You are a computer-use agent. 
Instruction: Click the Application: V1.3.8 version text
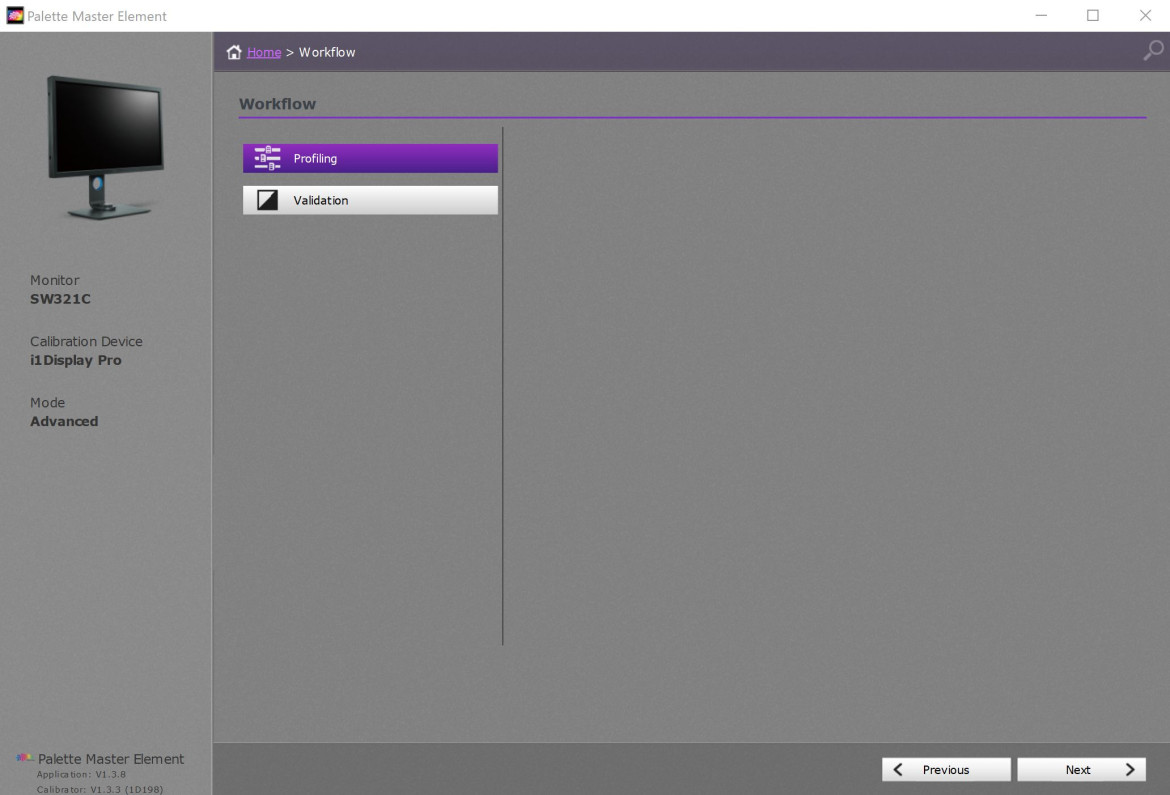81,775
